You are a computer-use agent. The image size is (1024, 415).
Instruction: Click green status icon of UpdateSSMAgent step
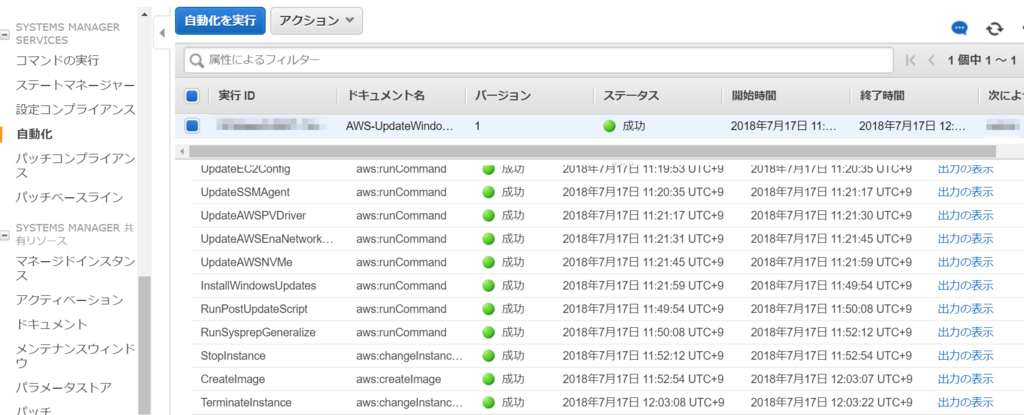(x=488, y=192)
